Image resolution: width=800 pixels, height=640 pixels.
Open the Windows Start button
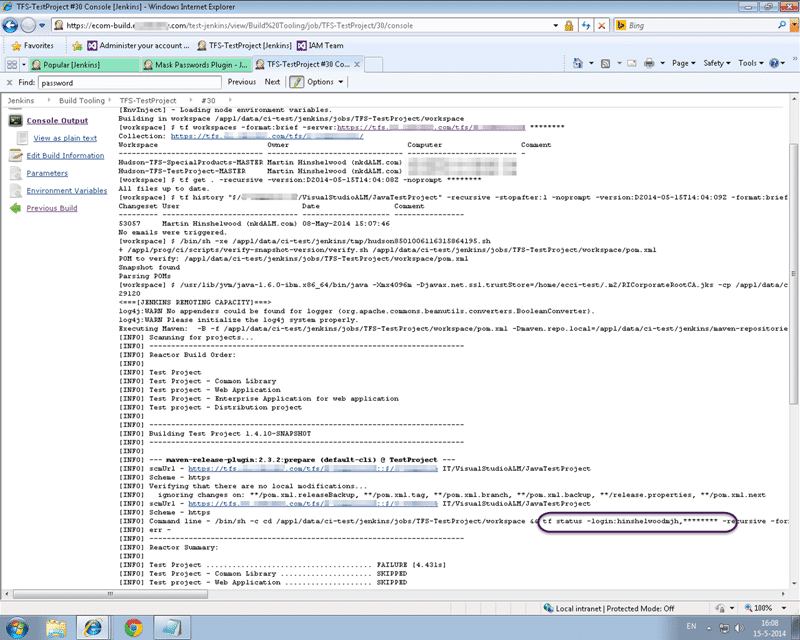16,627
